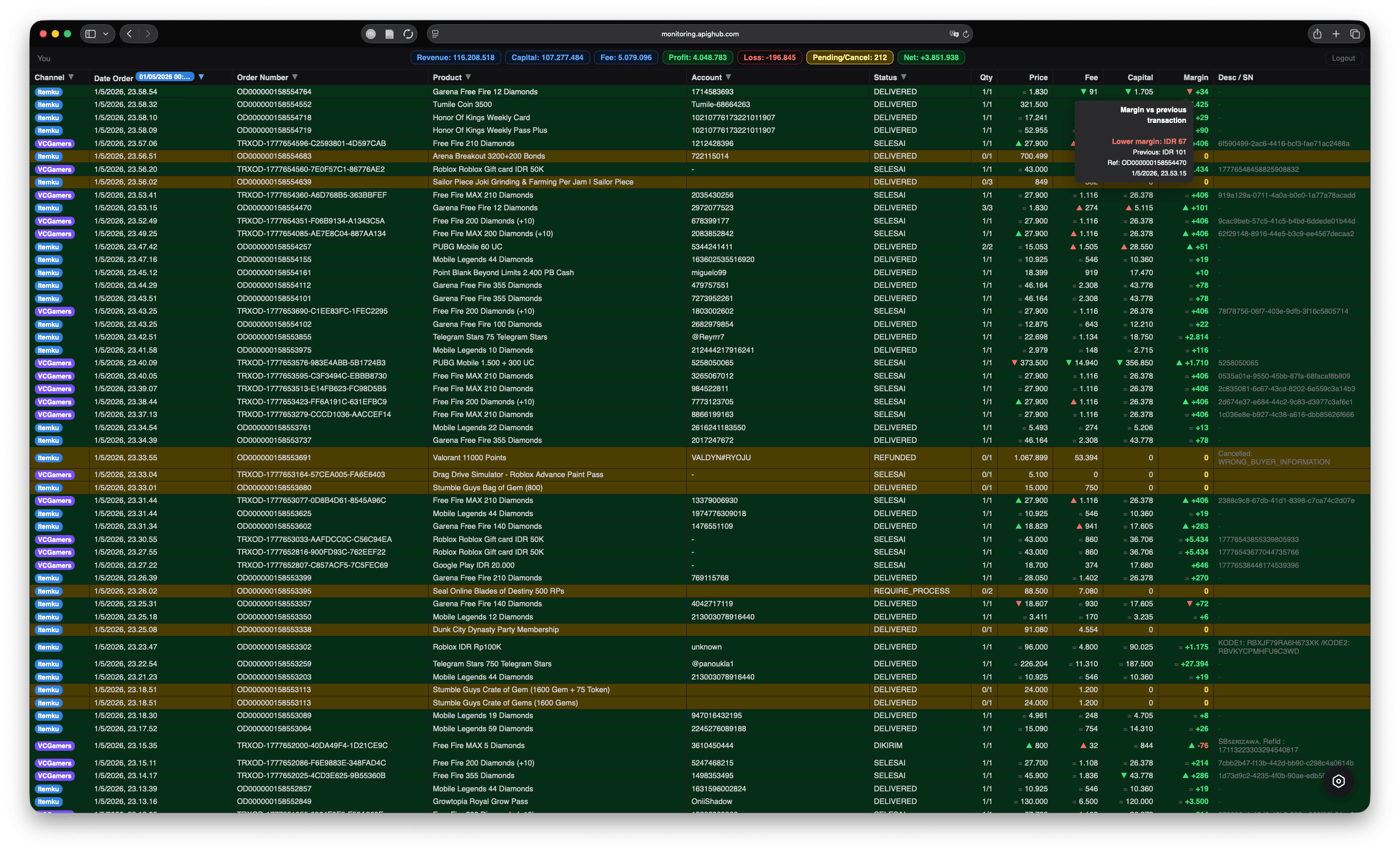1400x852 pixels.
Task: Open the Order Number column filter
Action: click(x=295, y=78)
